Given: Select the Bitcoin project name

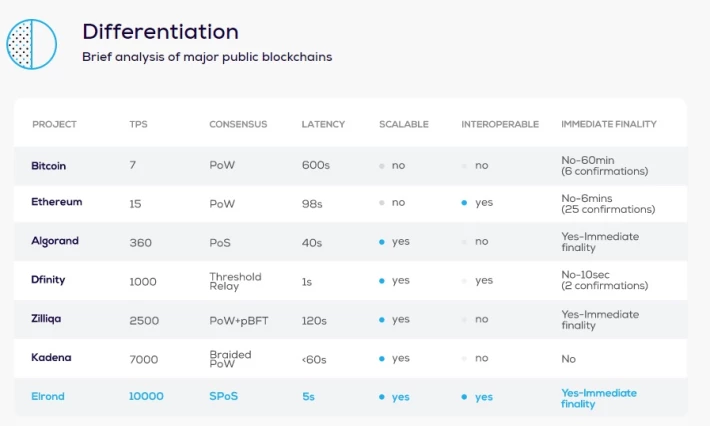Looking at the screenshot, I should [x=48, y=166].
